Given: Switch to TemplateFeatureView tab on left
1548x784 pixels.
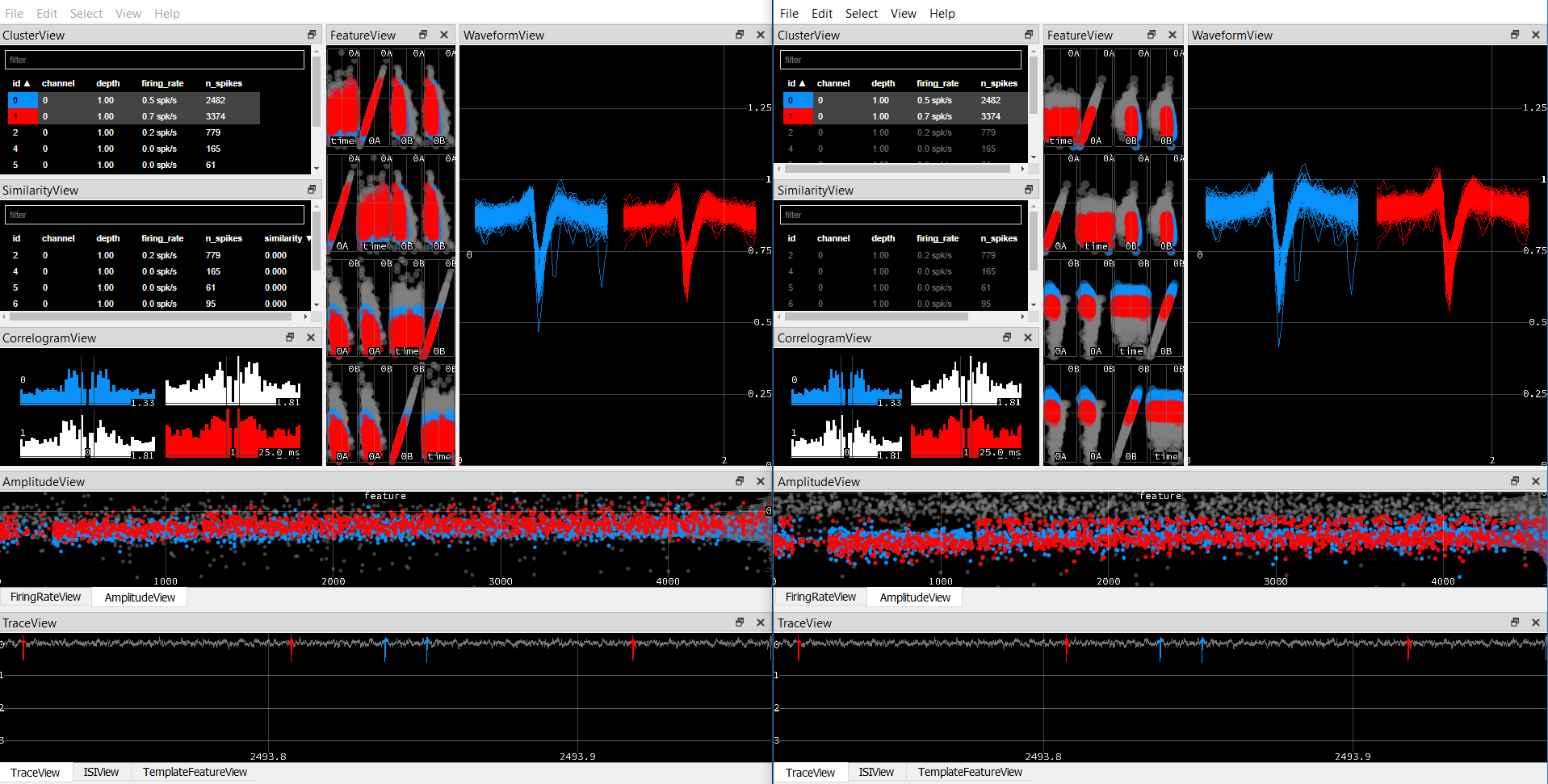Looking at the screenshot, I should [195, 772].
